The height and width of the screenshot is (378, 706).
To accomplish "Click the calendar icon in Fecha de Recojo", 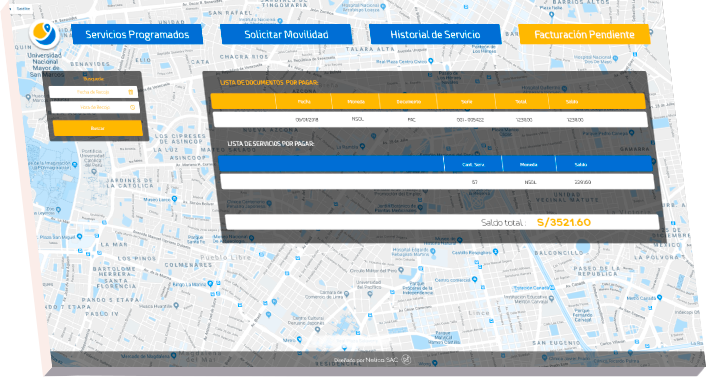I will [131, 92].
